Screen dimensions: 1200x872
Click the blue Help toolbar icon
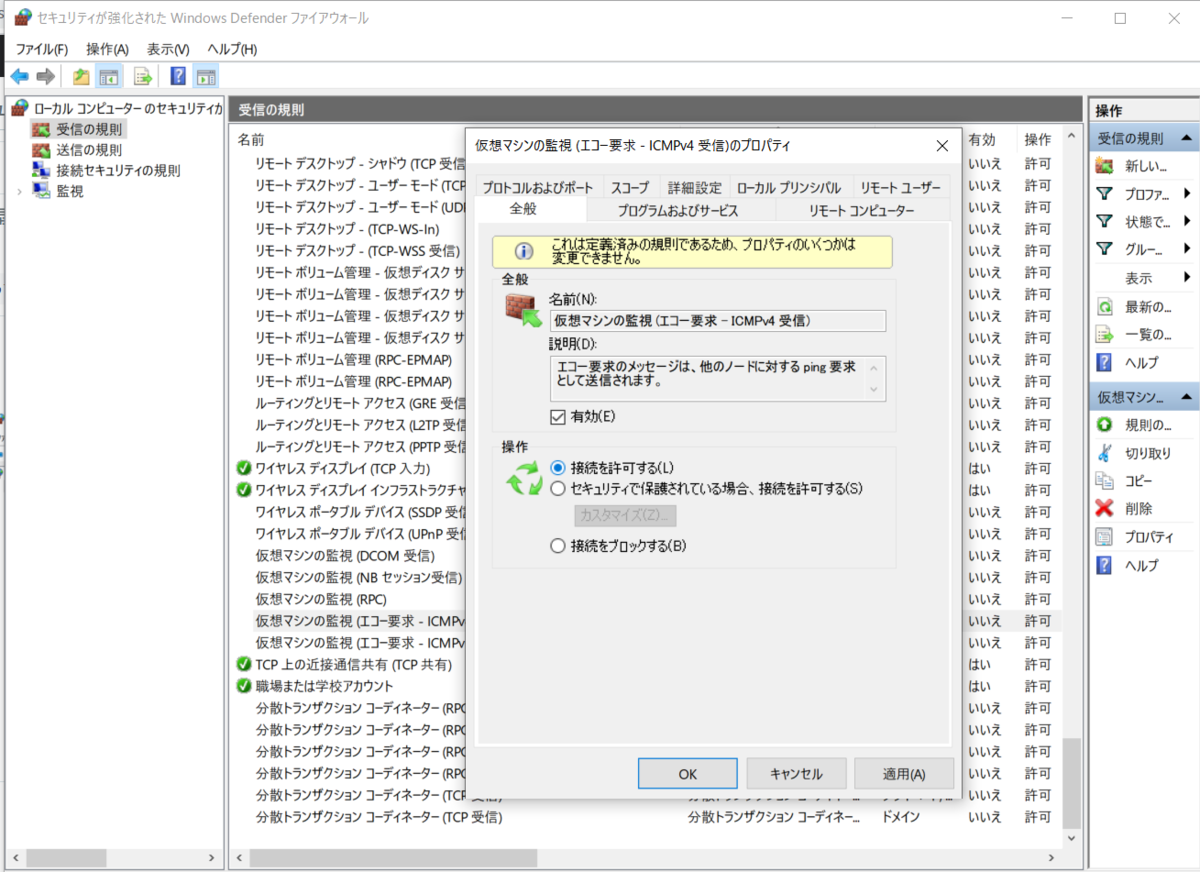click(178, 76)
